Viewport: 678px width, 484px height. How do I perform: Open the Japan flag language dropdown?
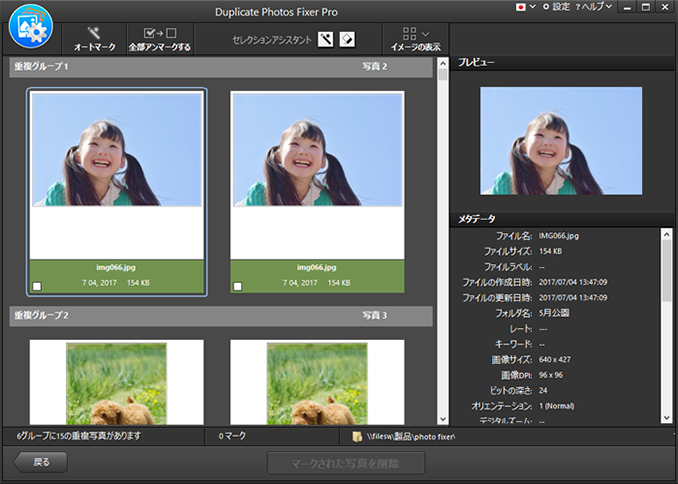(x=525, y=7)
